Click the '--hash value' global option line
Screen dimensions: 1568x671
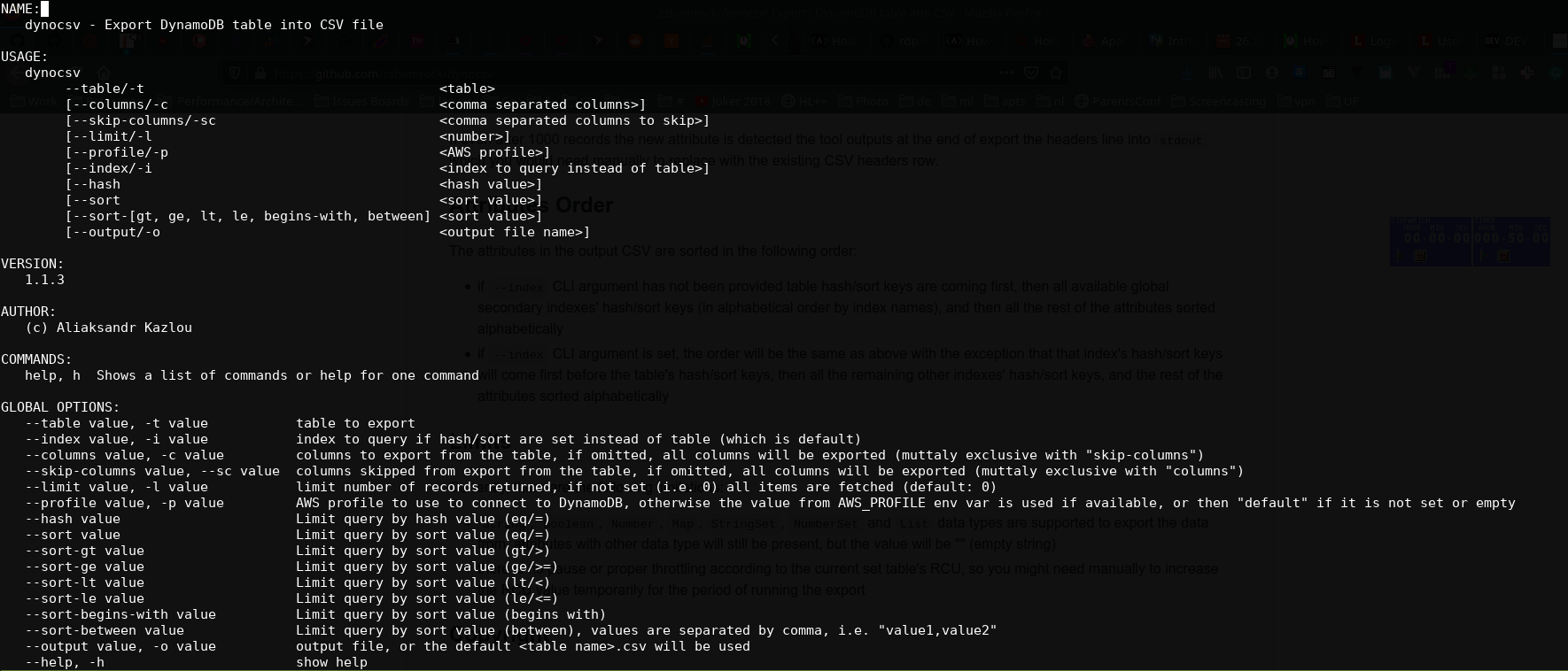73,519
